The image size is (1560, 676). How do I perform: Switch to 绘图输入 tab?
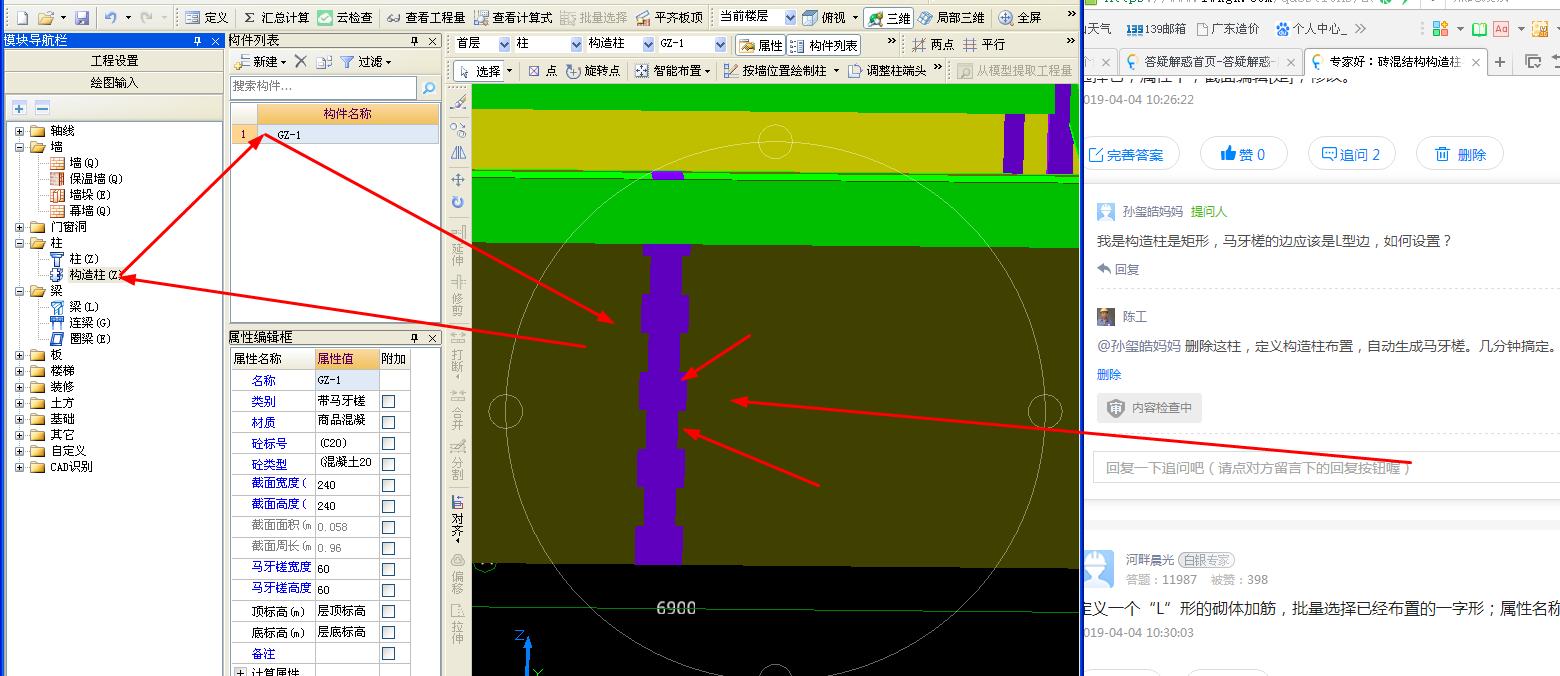click(114, 82)
